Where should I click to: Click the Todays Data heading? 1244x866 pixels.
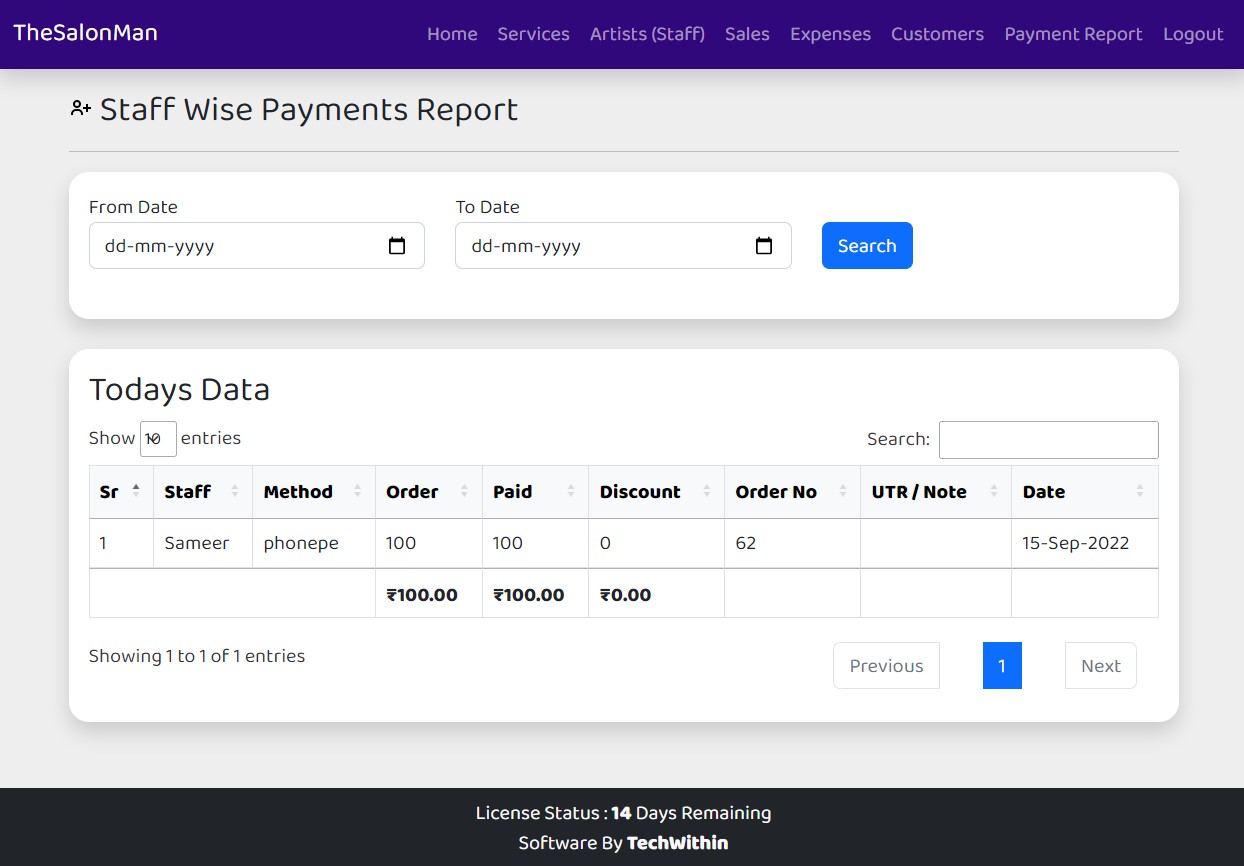point(180,389)
